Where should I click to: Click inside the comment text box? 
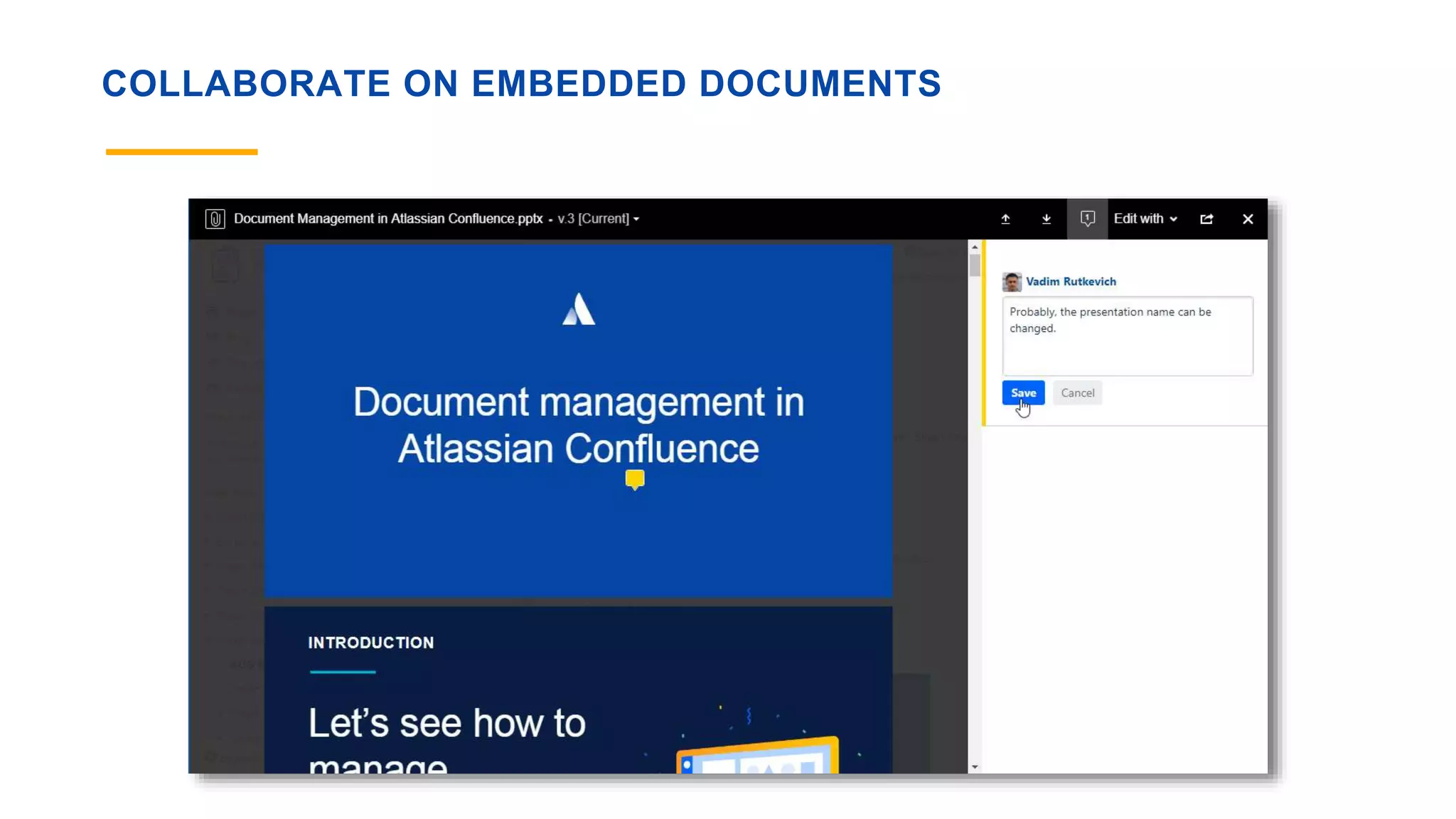click(1128, 336)
